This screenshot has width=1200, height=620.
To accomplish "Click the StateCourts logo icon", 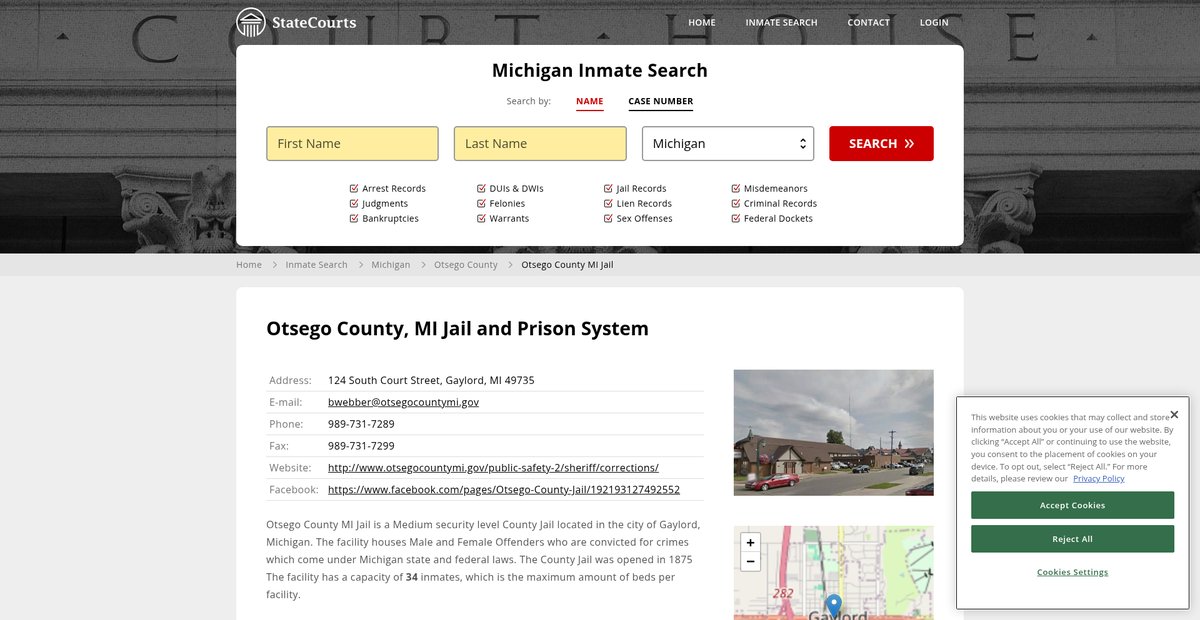I will 251,22.
